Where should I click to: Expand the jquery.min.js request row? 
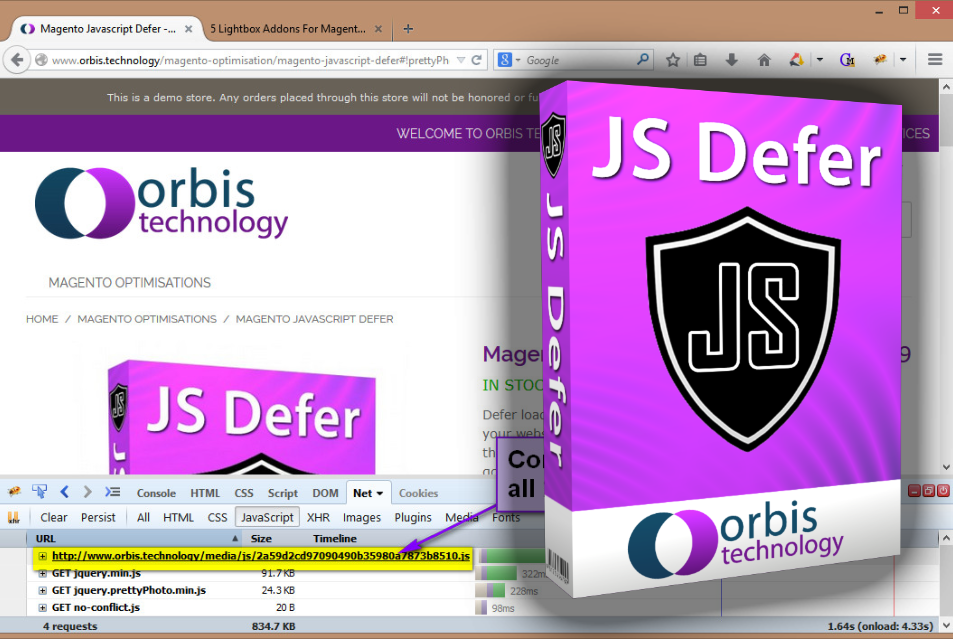pyautogui.click(x=43, y=573)
